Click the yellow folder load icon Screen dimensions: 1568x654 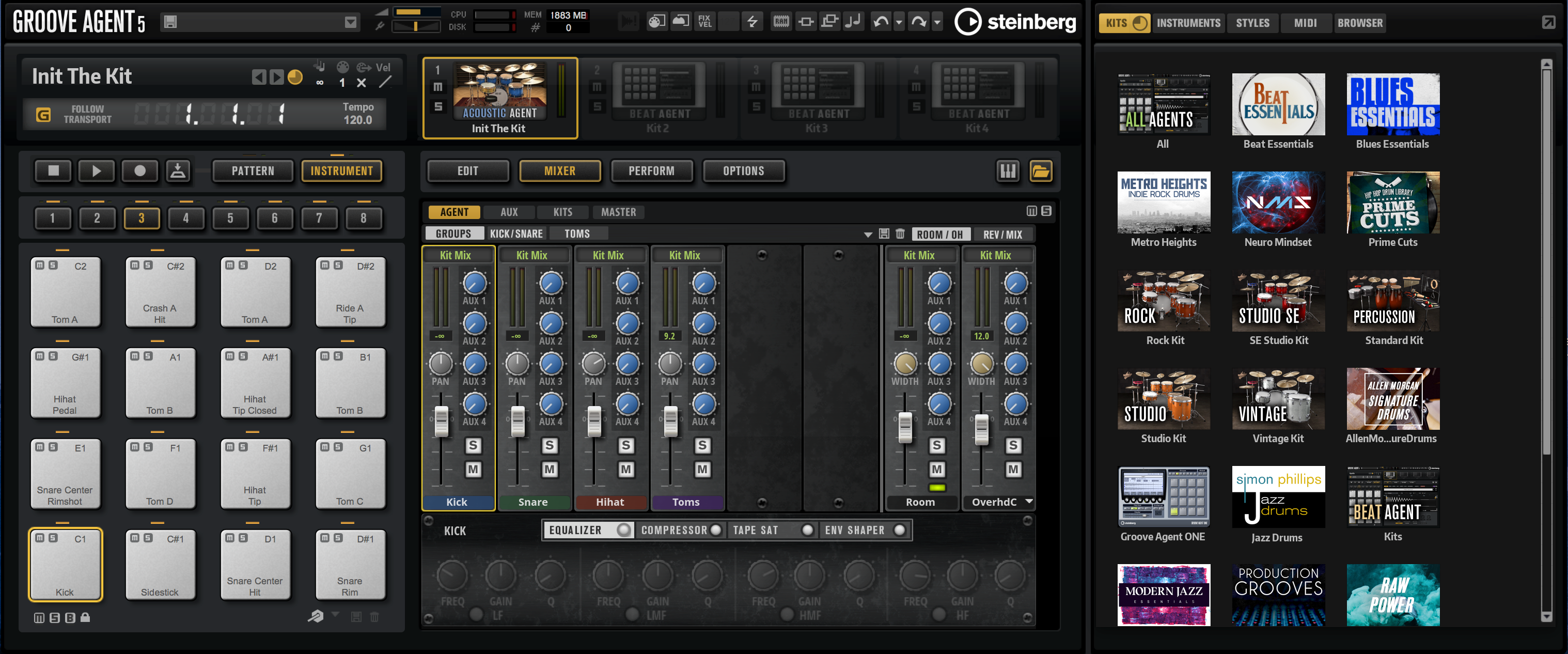1041,171
